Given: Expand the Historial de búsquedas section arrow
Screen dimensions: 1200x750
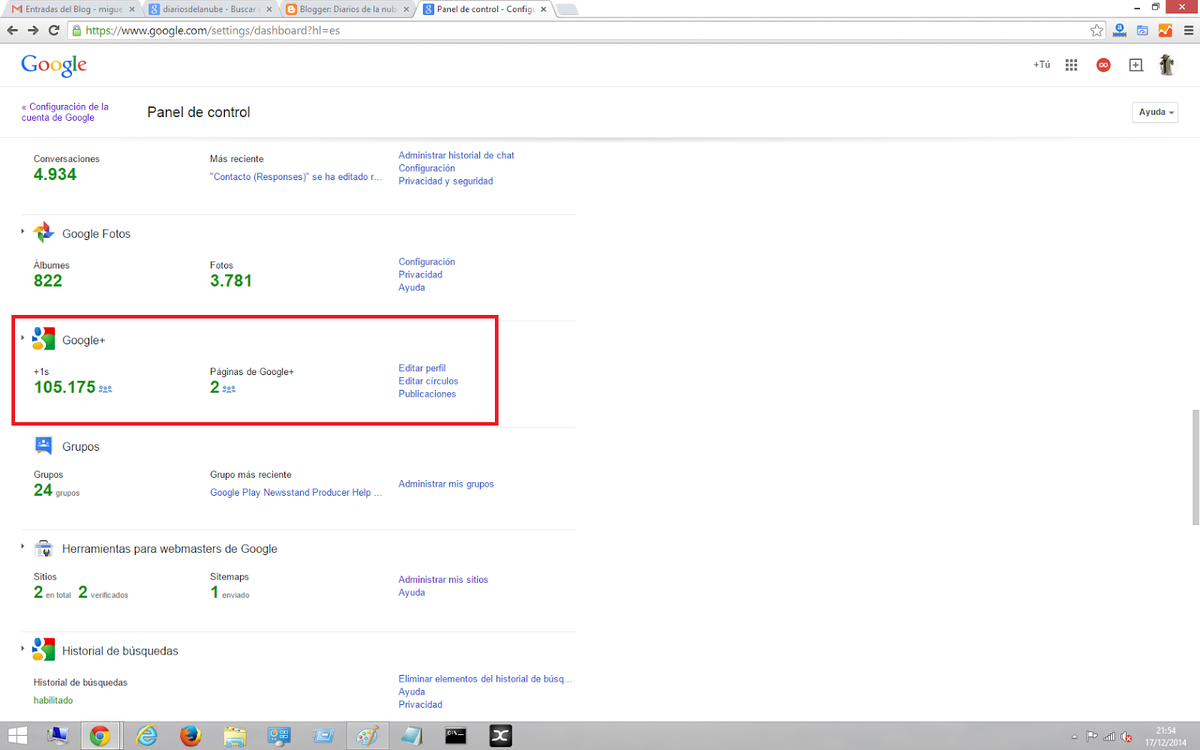Looking at the screenshot, I should pyautogui.click(x=23, y=649).
